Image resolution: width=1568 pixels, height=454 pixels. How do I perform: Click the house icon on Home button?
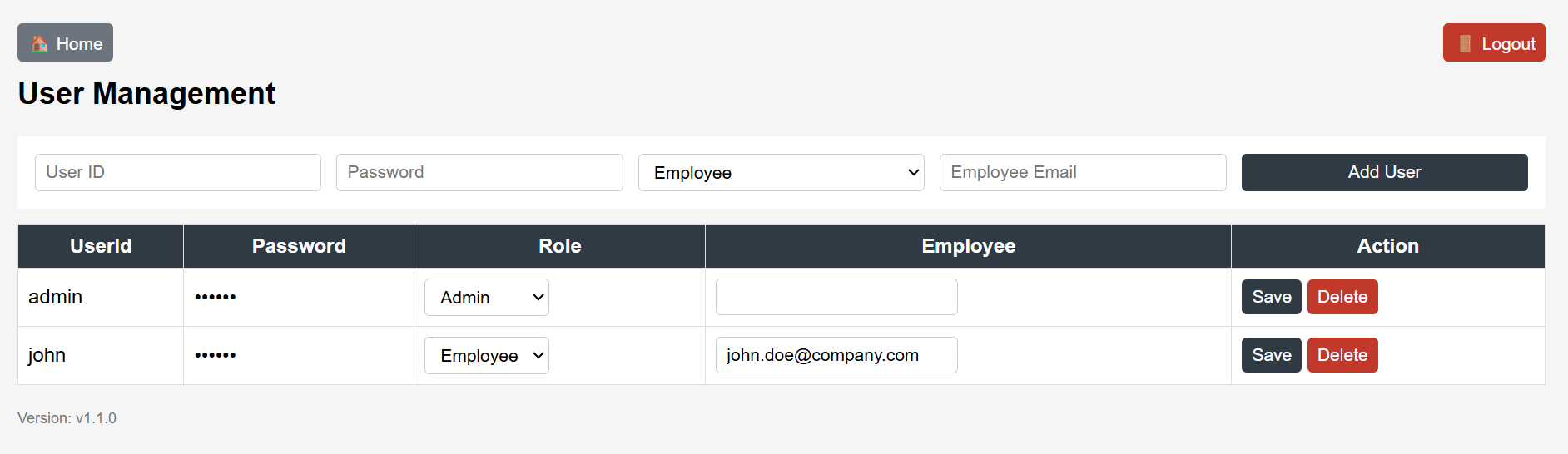tap(39, 44)
